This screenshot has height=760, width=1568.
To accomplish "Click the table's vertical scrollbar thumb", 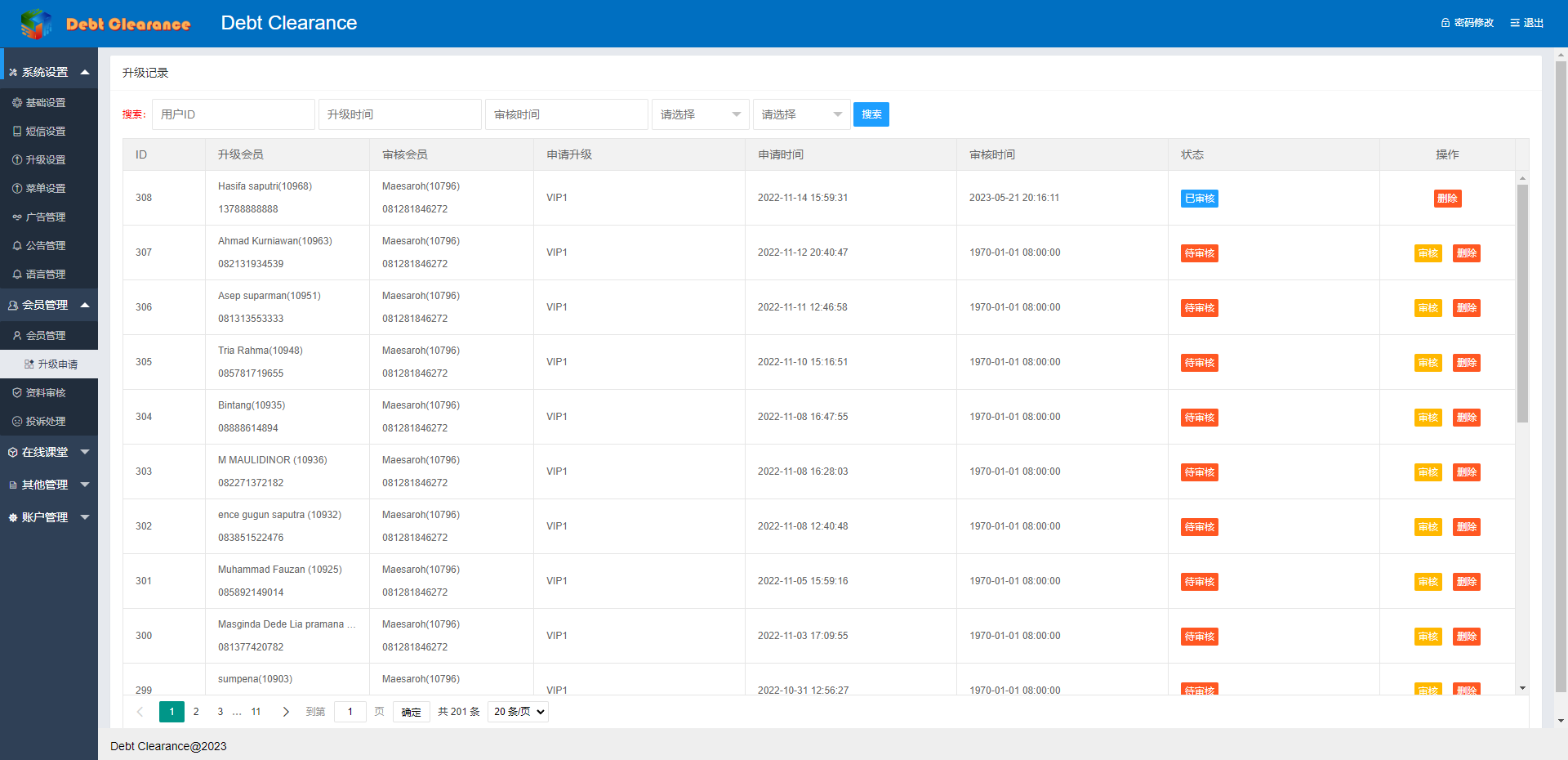I will [1522, 302].
